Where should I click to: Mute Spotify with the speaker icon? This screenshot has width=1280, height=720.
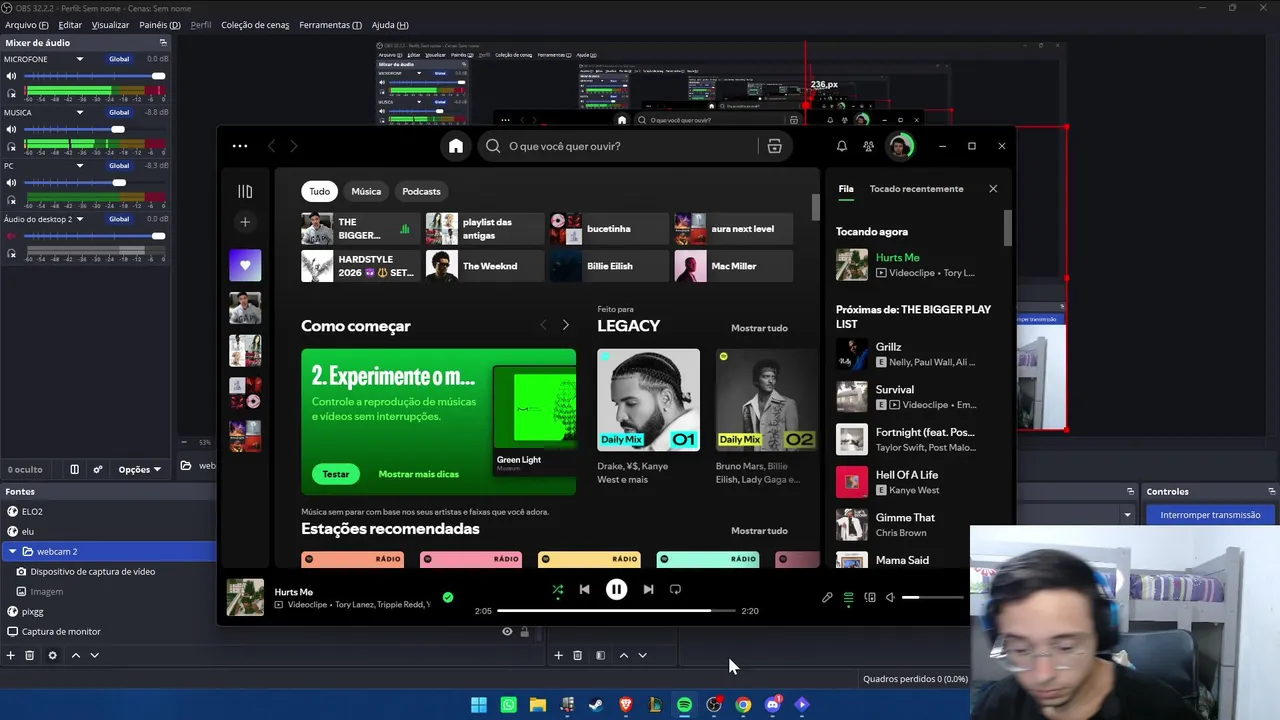pos(890,598)
